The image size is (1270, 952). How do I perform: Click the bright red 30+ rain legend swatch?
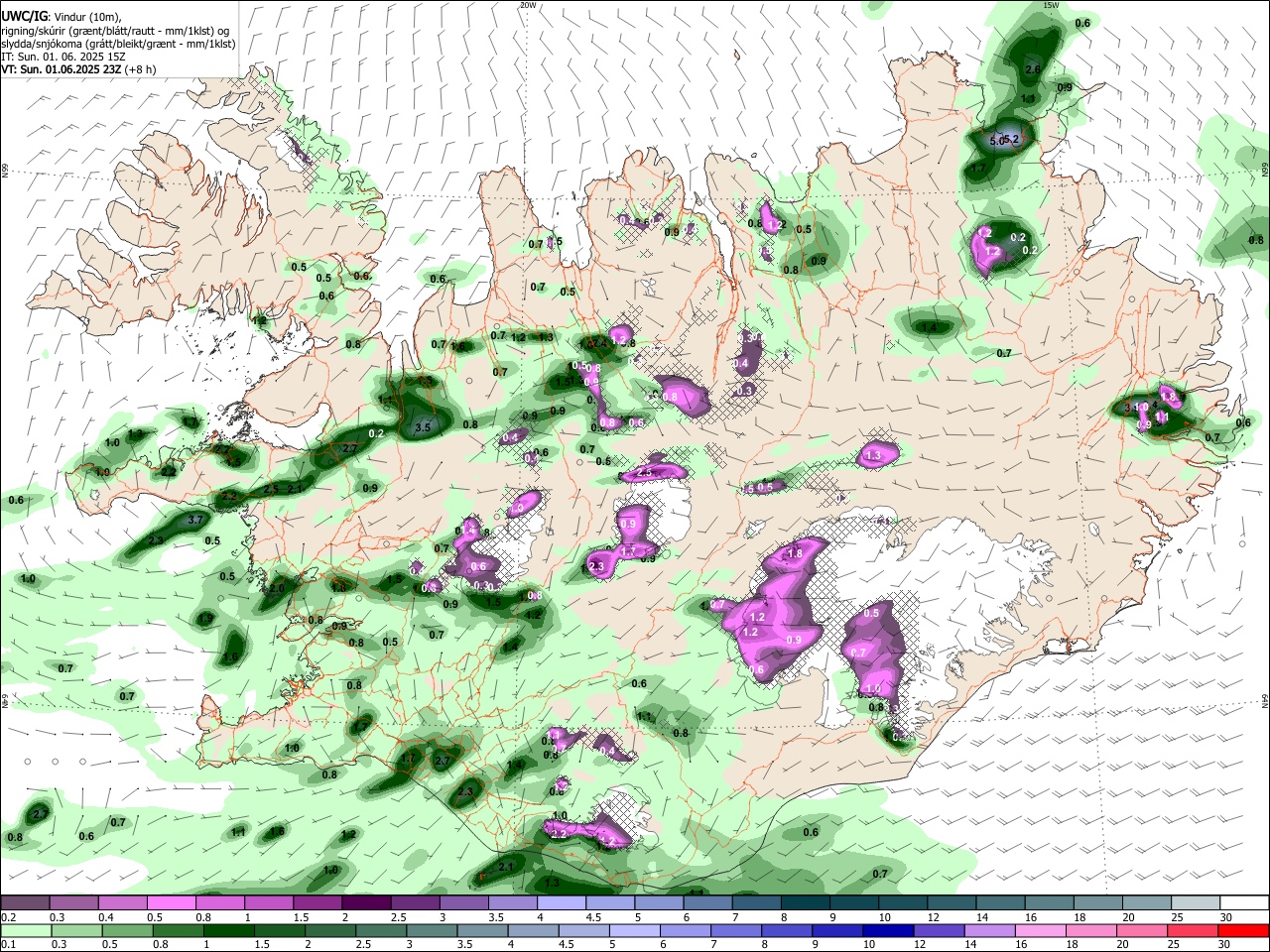point(1244,931)
